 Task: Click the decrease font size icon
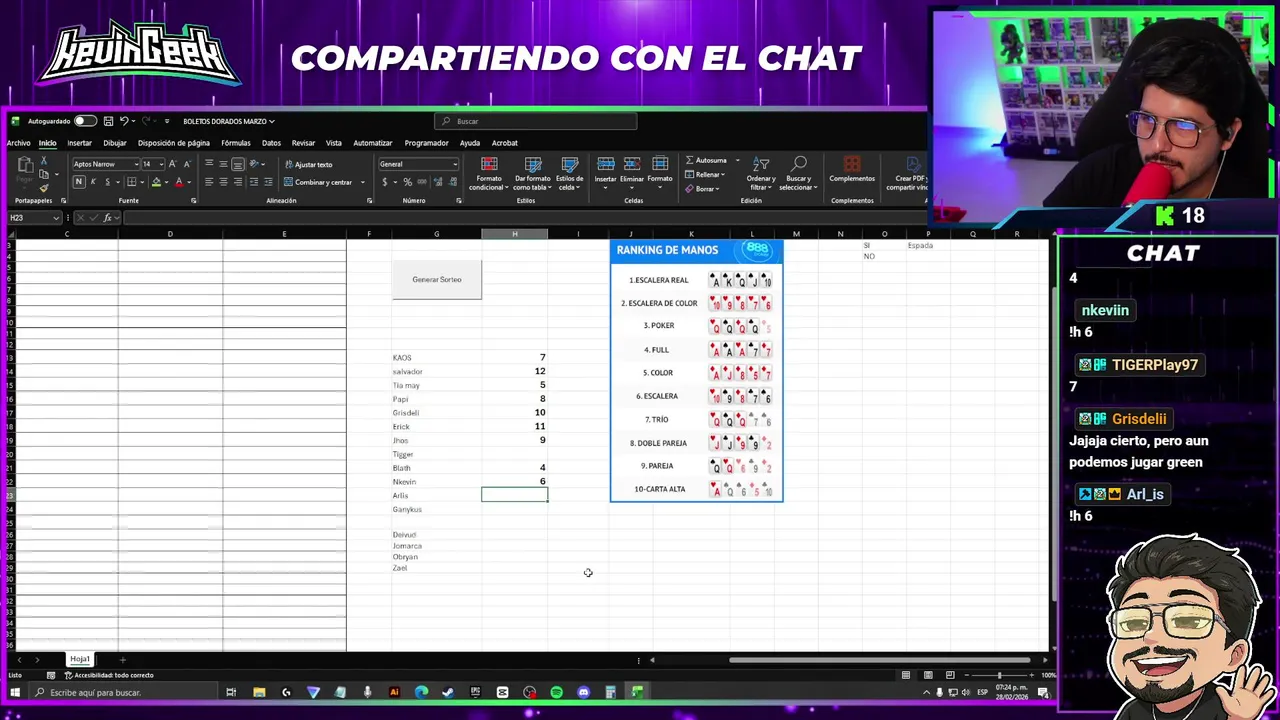pos(186,164)
